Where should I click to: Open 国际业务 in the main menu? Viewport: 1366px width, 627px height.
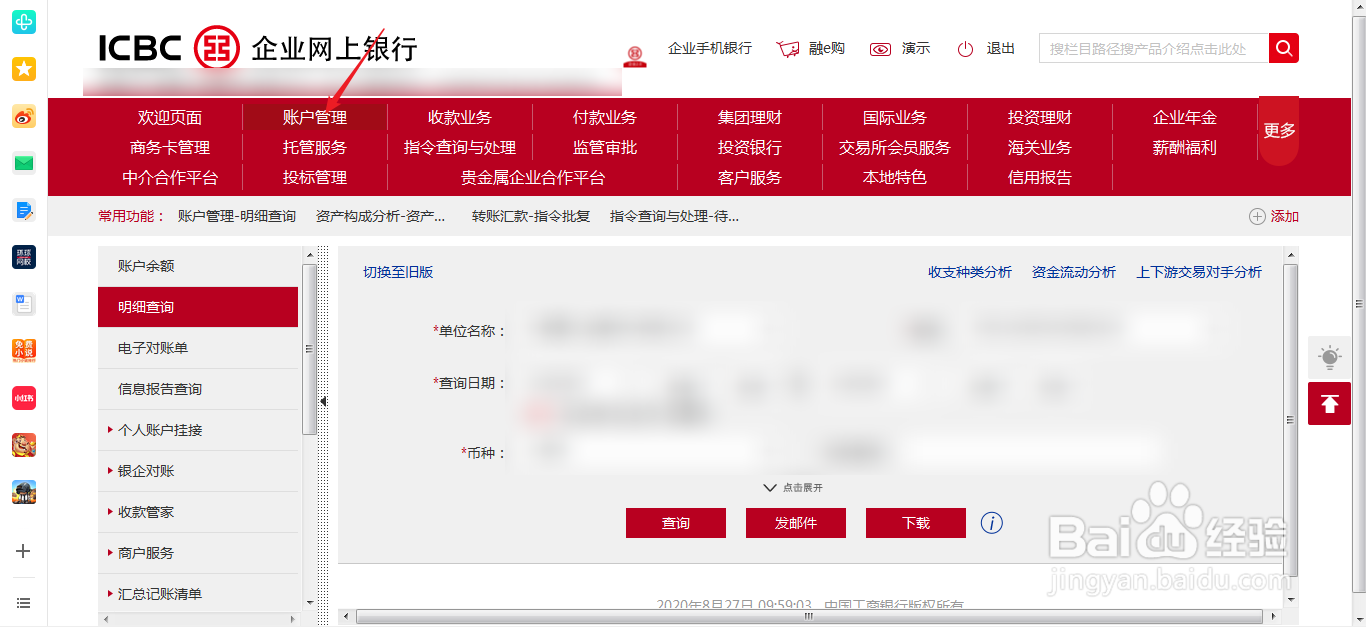[x=895, y=117]
